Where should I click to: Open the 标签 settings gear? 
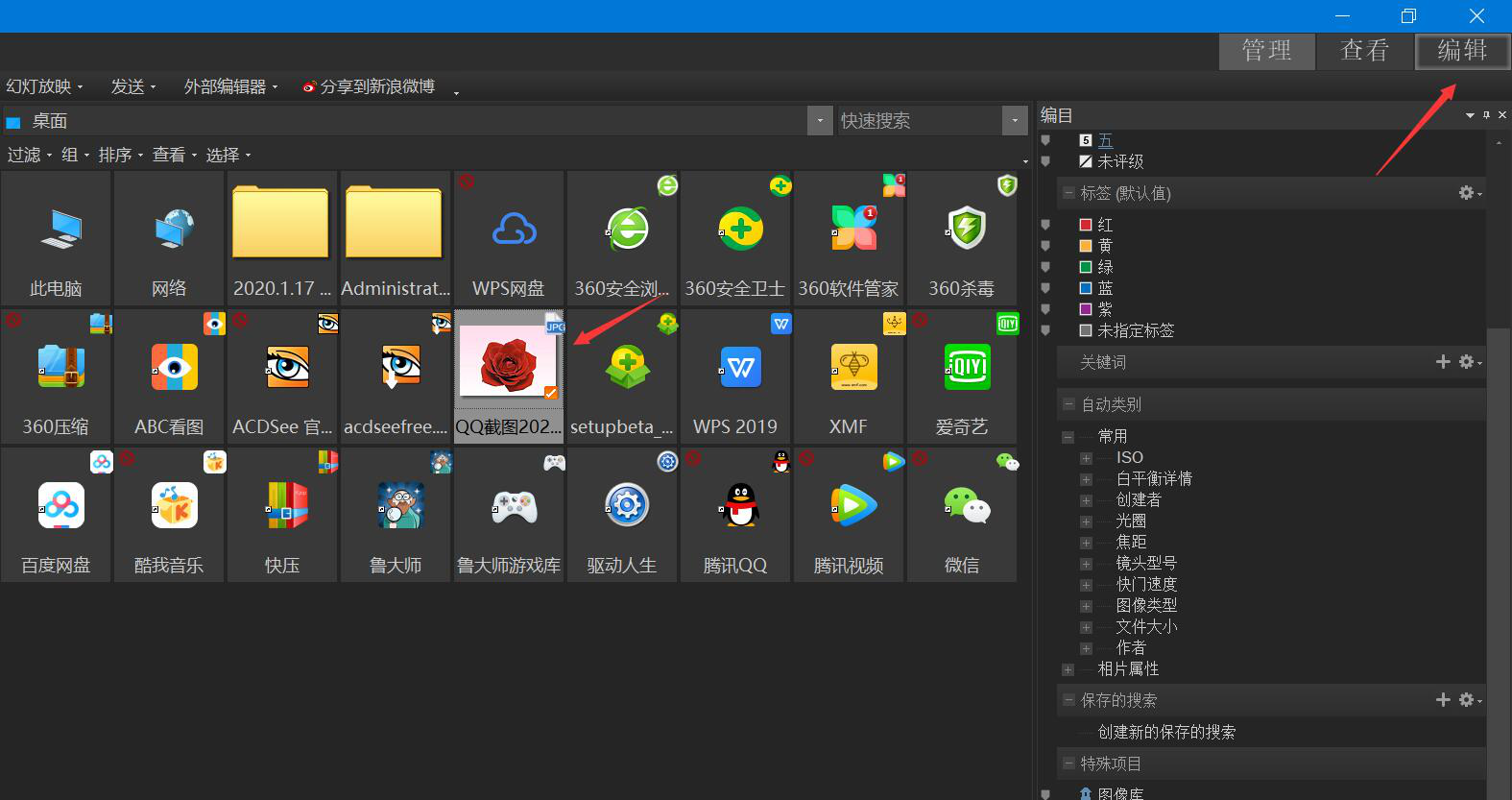tap(1466, 193)
